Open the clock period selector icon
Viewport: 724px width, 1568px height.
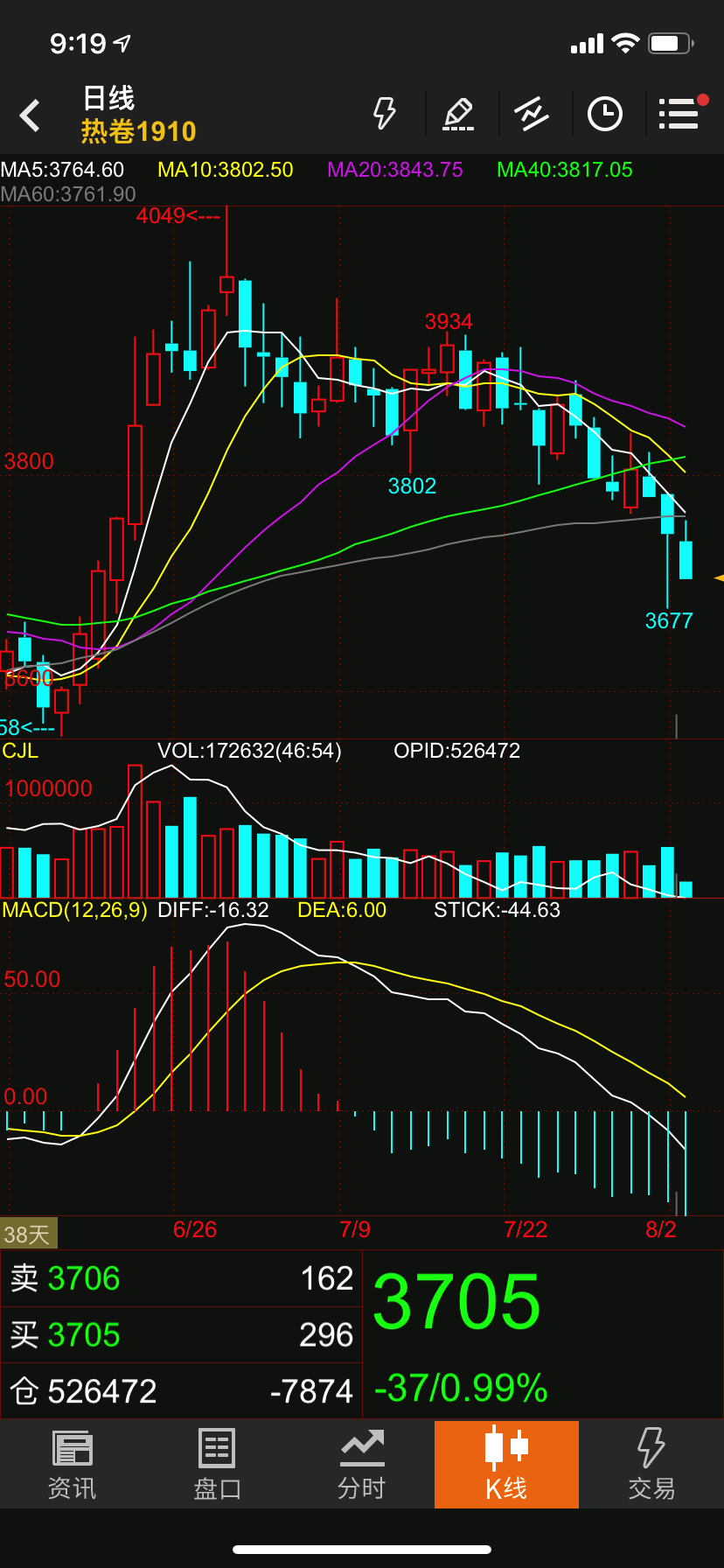click(x=605, y=114)
